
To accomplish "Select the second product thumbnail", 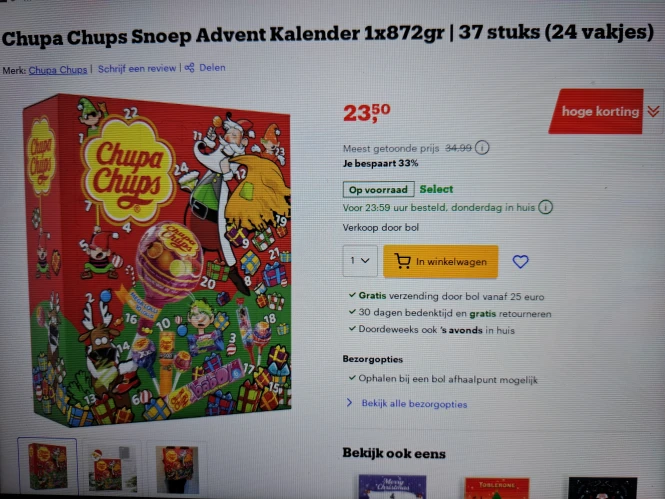I will click(112, 468).
